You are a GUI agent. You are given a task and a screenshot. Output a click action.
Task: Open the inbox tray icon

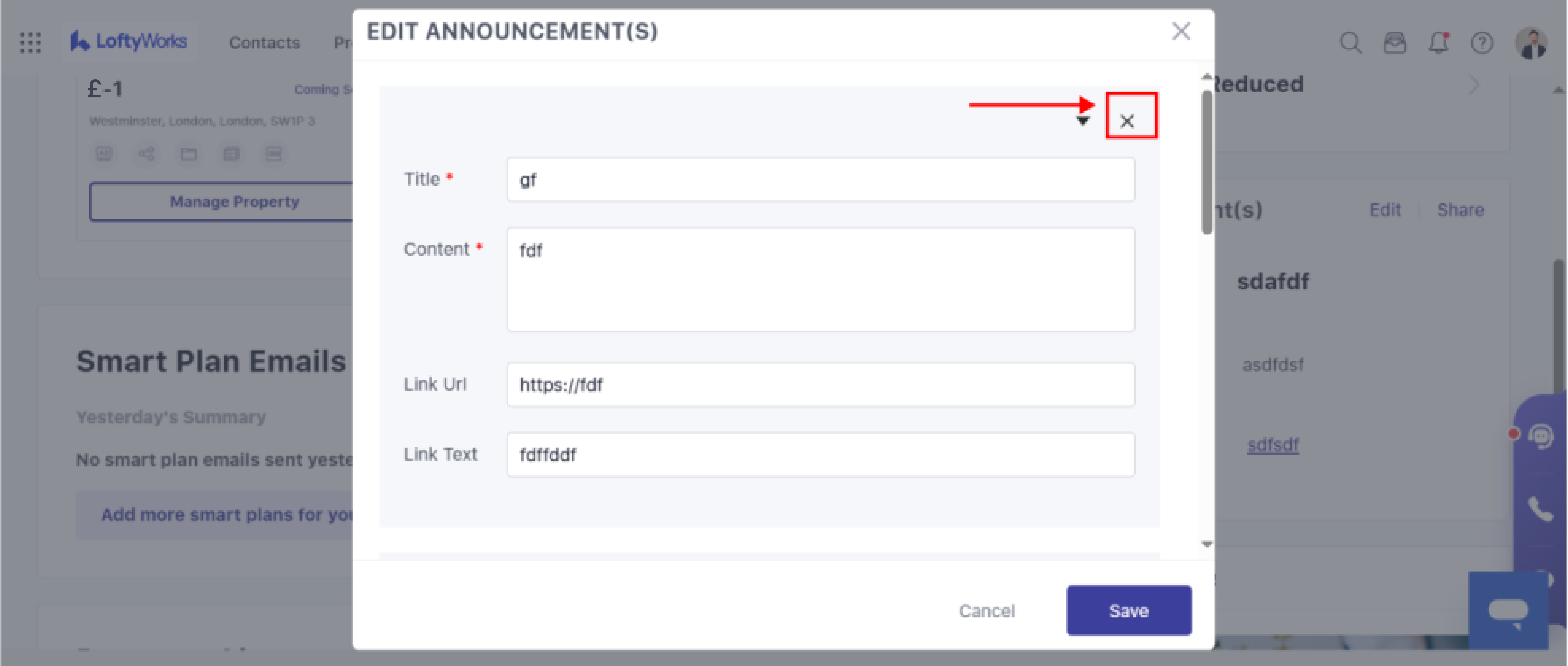pos(1394,43)
